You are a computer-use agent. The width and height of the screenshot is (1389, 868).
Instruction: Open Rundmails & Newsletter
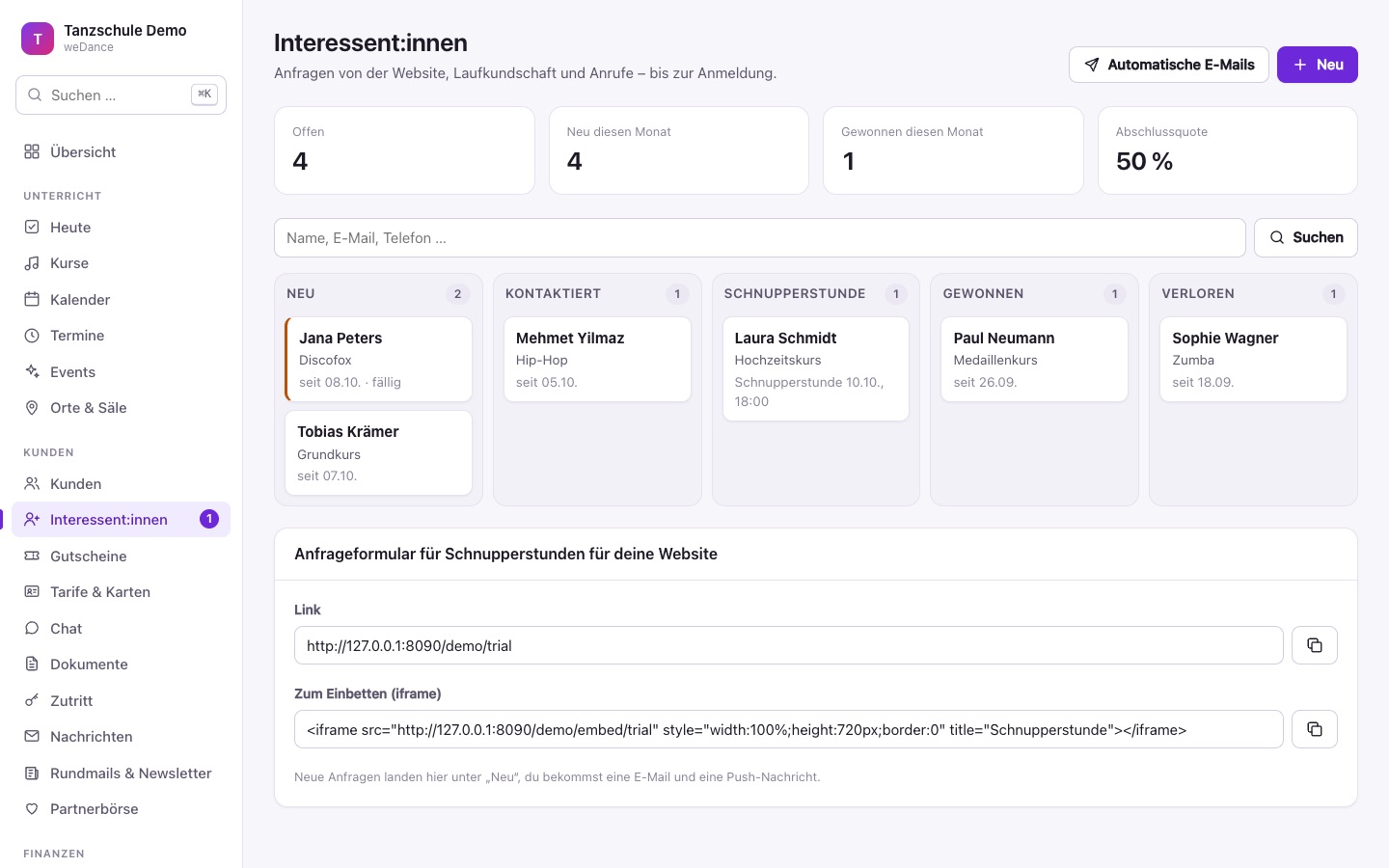121,773
